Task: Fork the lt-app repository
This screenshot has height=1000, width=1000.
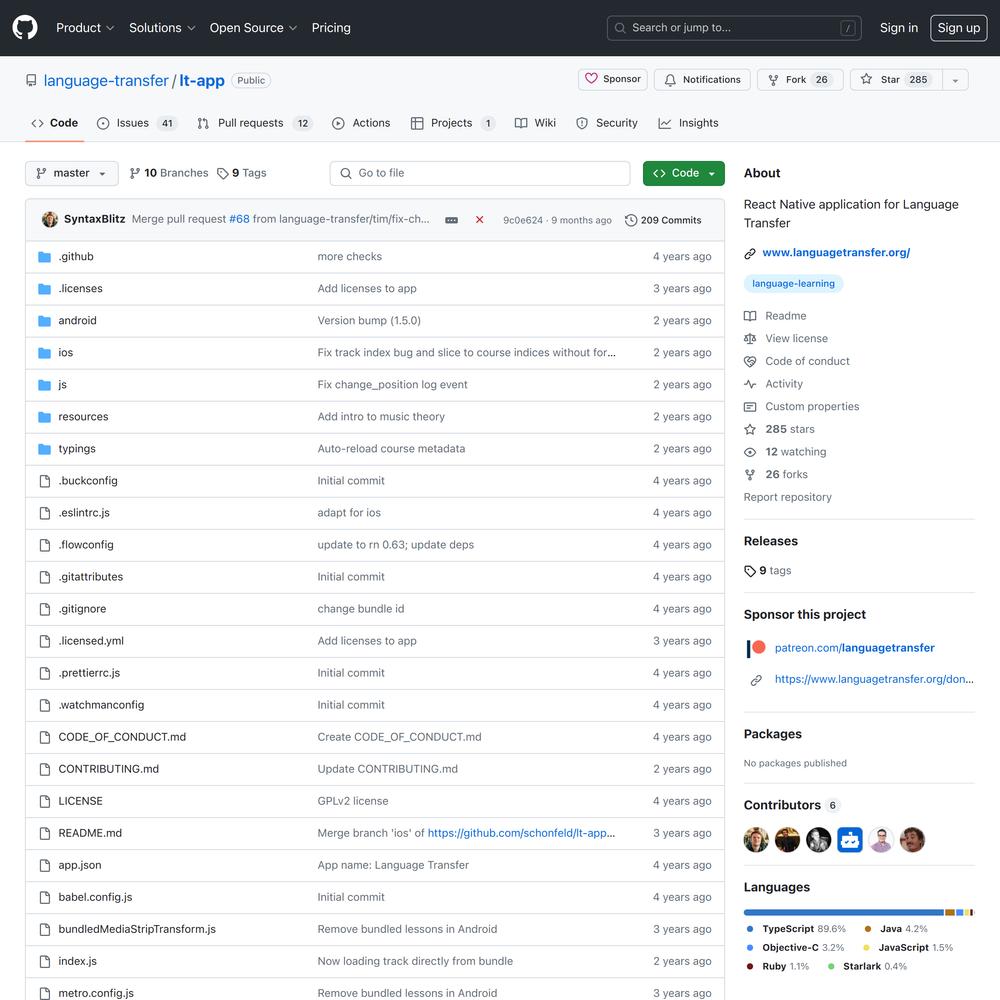Action: [800, 79]
